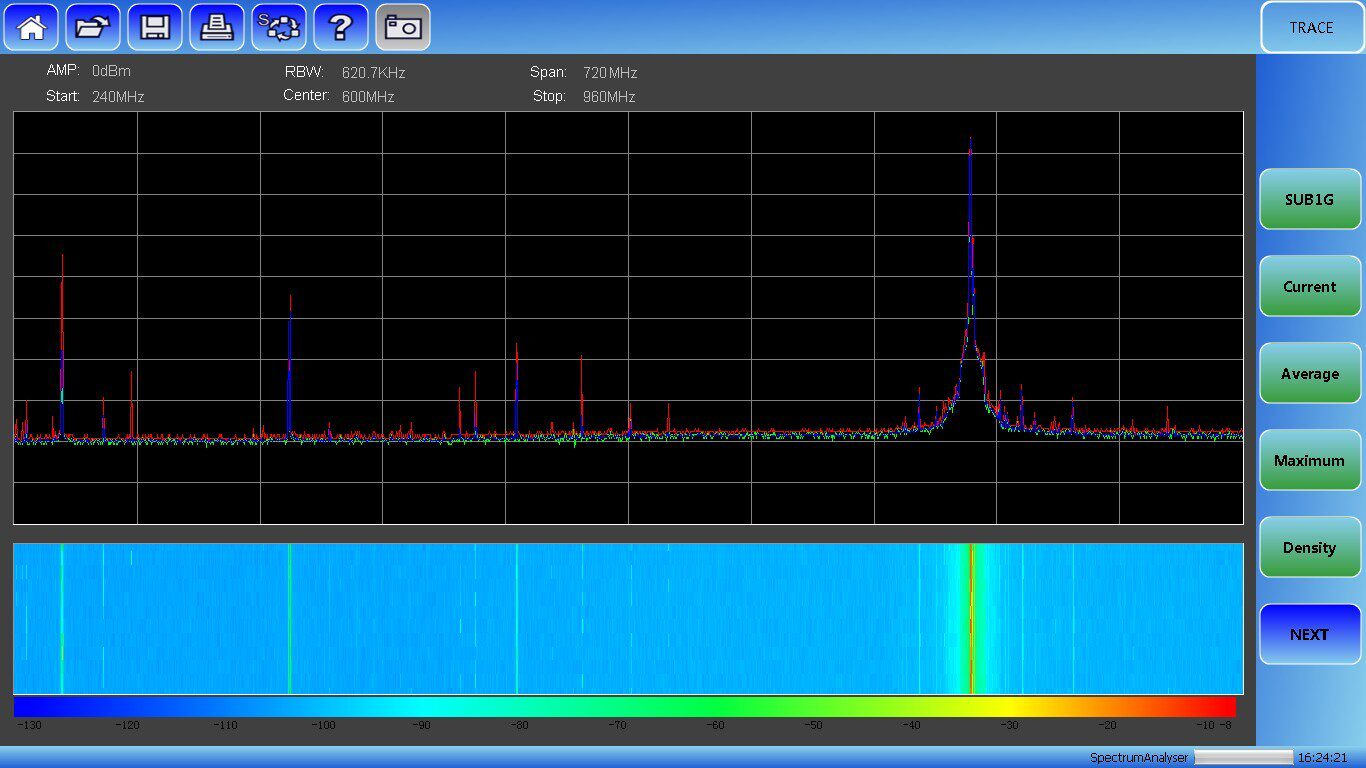
Task: Click the sweep refresh settings icon
Action: pyautogui.click(x=279, y=27)
